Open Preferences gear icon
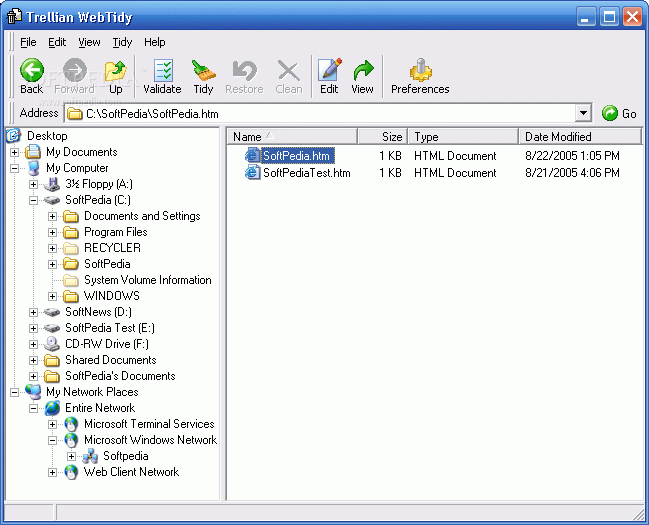Viewport: 649px width, 525px height. (x=421, y=70)
